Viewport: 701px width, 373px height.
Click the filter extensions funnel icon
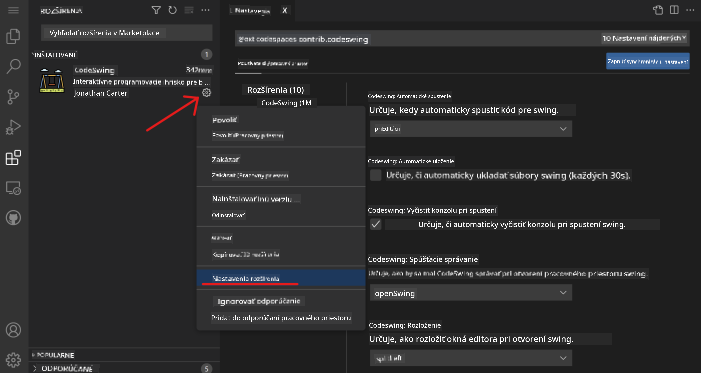coord(156,10)
